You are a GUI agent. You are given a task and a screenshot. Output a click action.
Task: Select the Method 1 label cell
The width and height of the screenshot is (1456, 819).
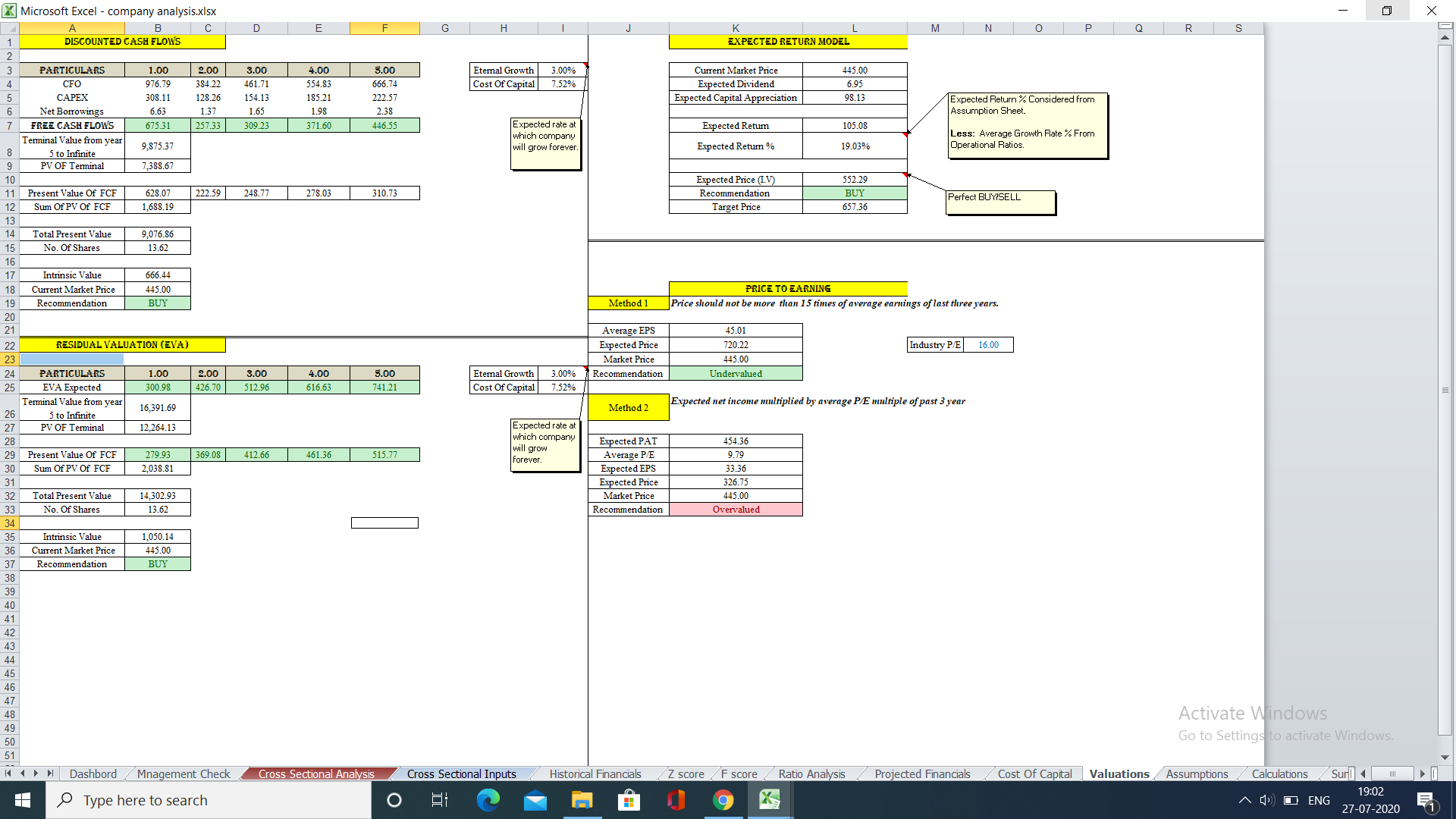tap(629, 303)
